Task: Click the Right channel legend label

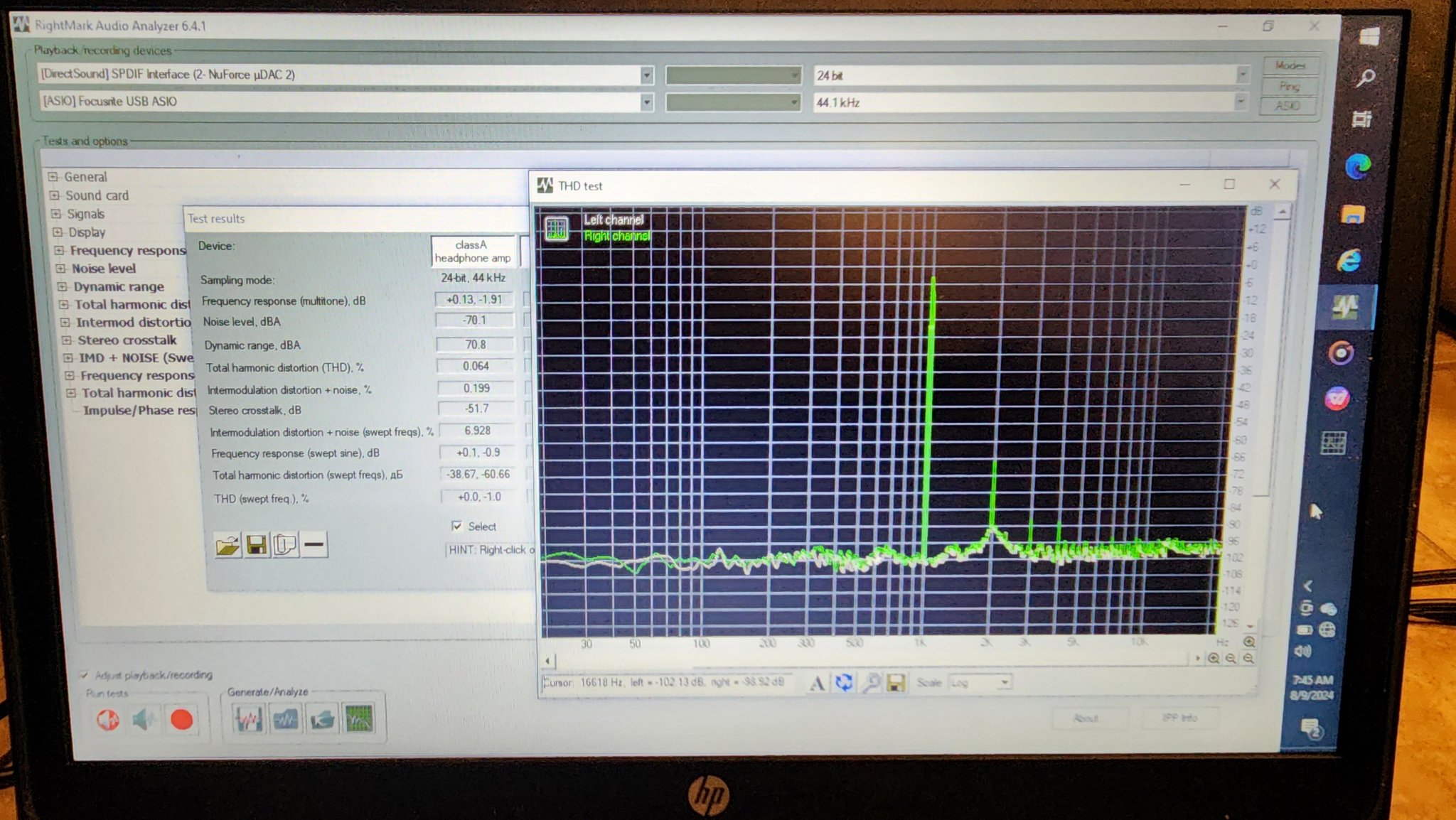Action: click(x=617, y=236)
